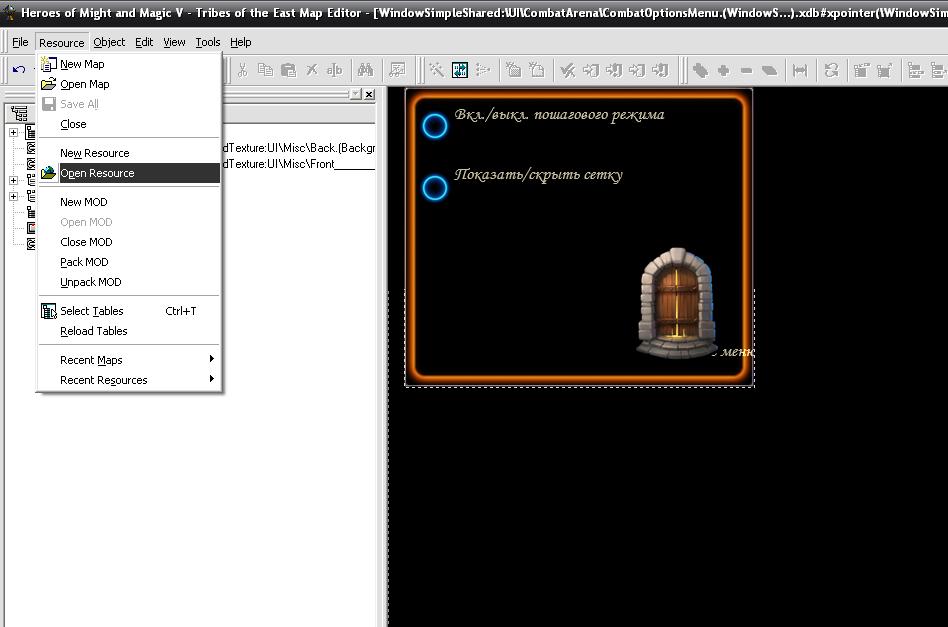Open the panel dropdown arrow beside close X

(356, 94)
